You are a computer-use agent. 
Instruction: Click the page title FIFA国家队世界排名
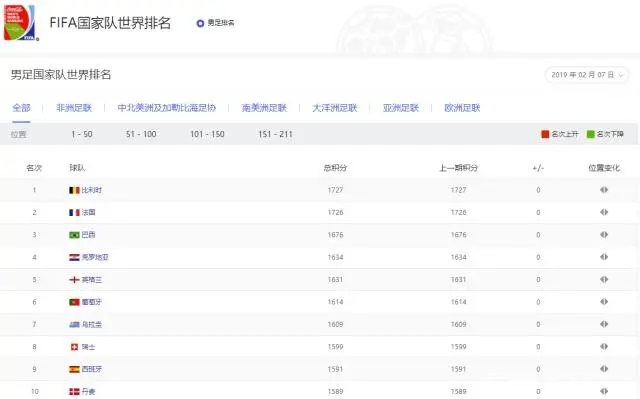(110, 23)
